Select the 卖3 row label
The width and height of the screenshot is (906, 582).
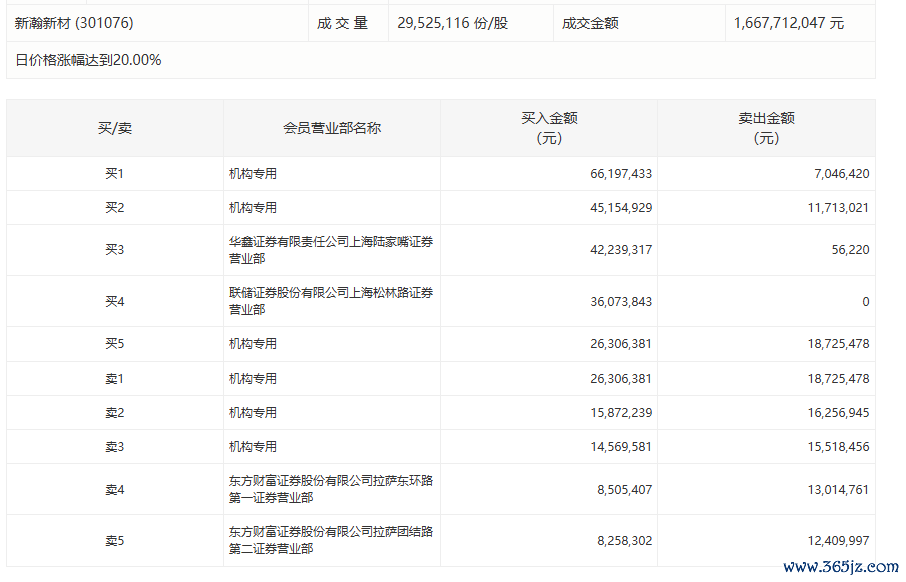(115, 447)
